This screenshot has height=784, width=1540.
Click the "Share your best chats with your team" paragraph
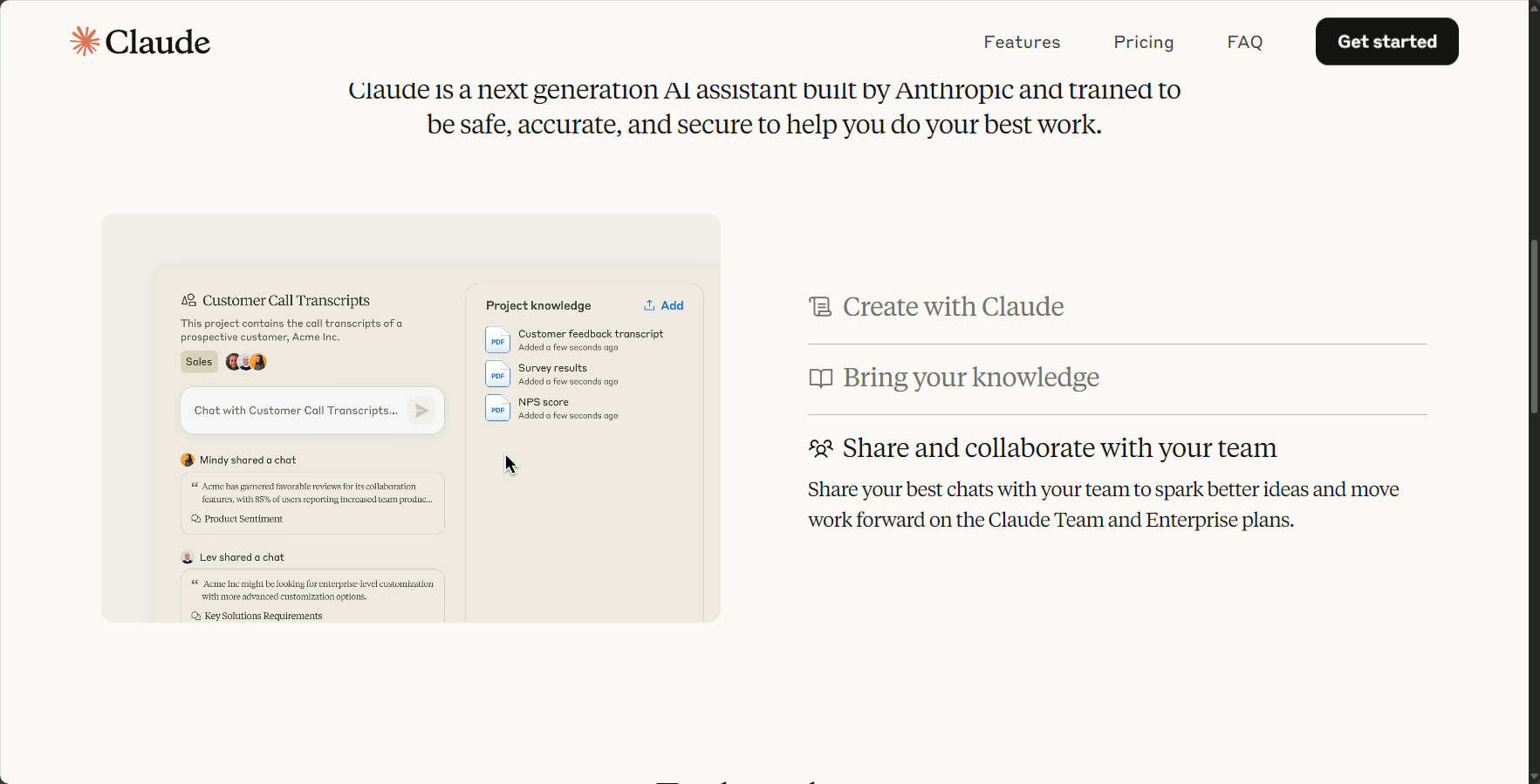pyautogui.click(x=1104, y=504)
